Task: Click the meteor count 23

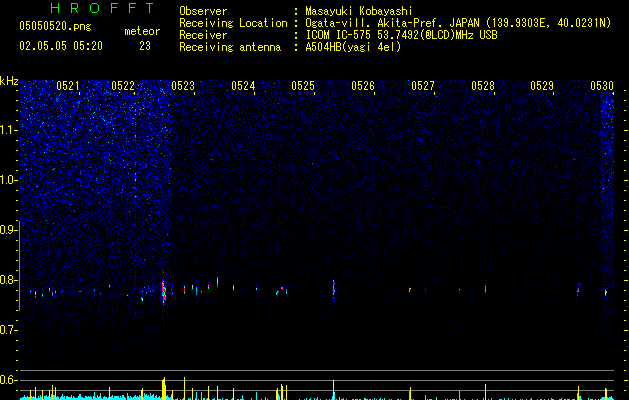Action: click(x=145, y=46)
